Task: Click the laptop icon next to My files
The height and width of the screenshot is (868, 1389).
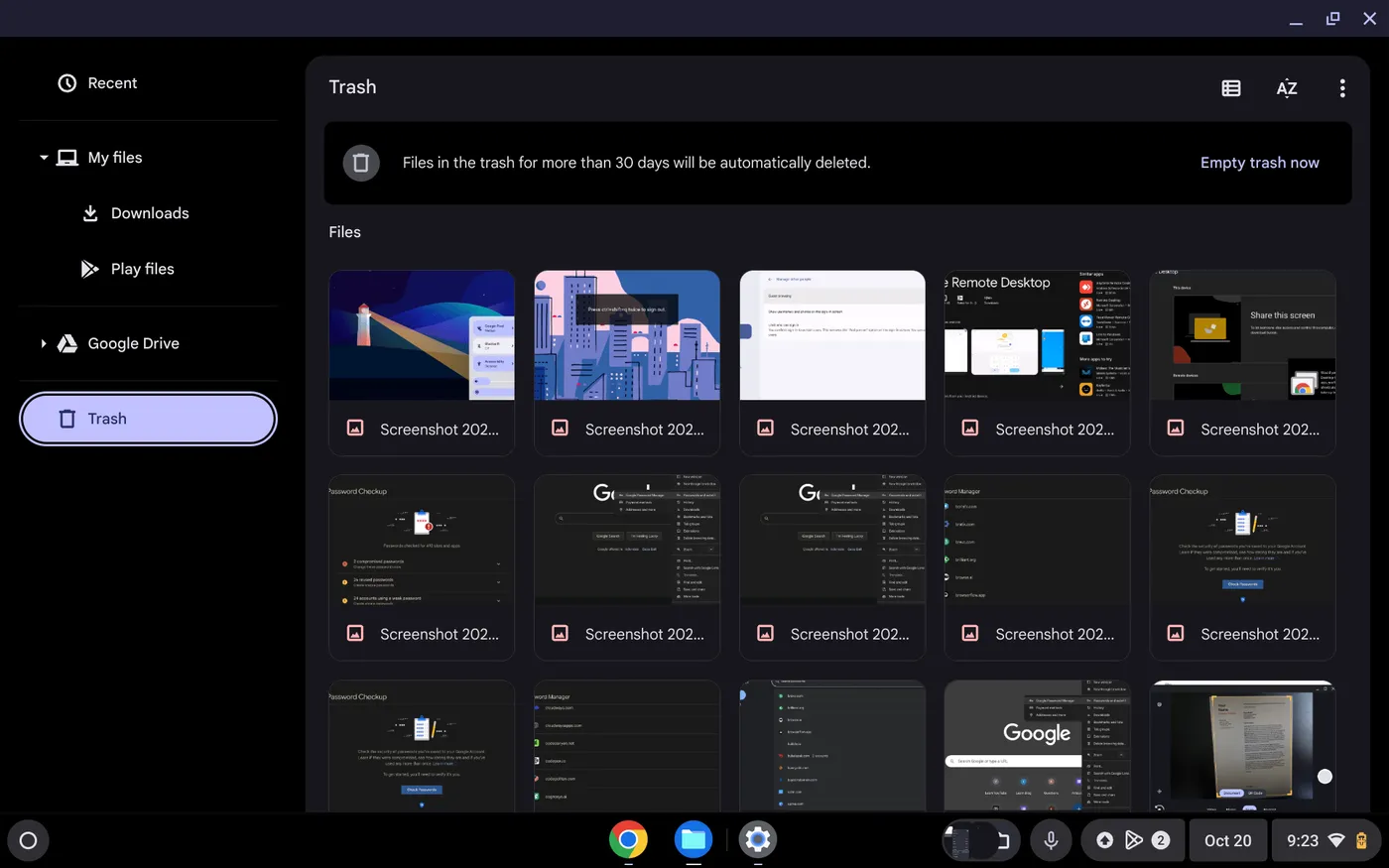Action: click(67, 158)
